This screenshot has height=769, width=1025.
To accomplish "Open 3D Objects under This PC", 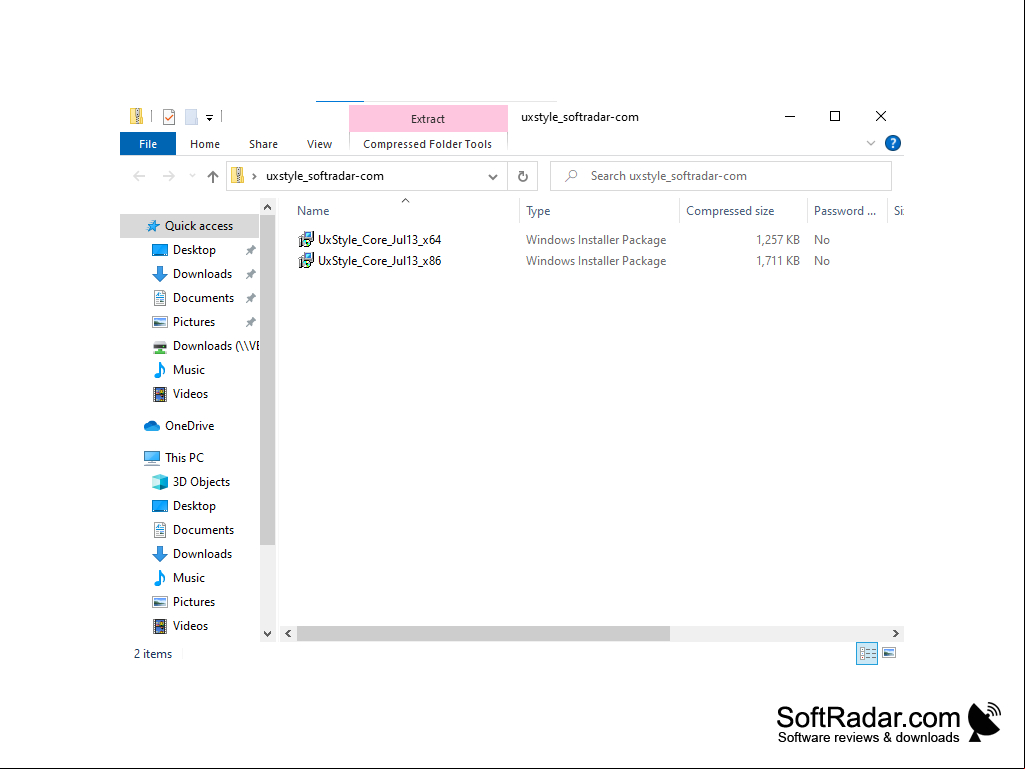I will pos(201,482).
